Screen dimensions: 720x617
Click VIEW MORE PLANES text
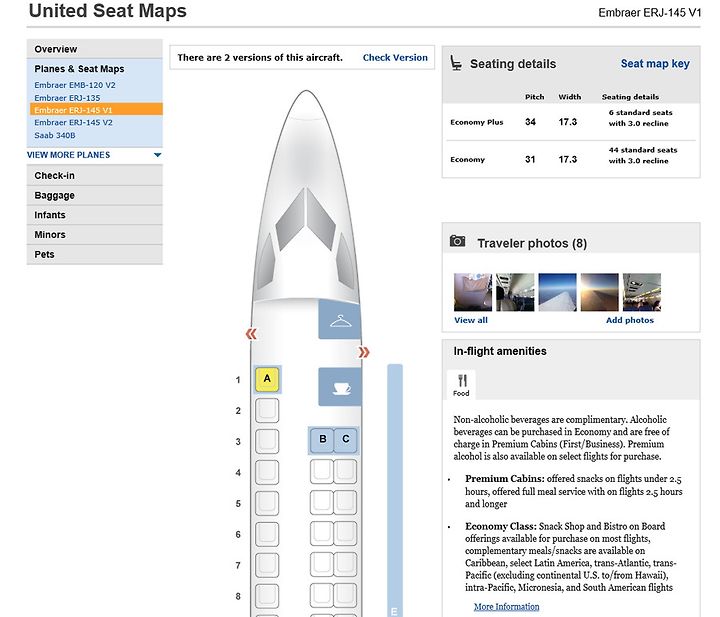click(x=68, y=155)
